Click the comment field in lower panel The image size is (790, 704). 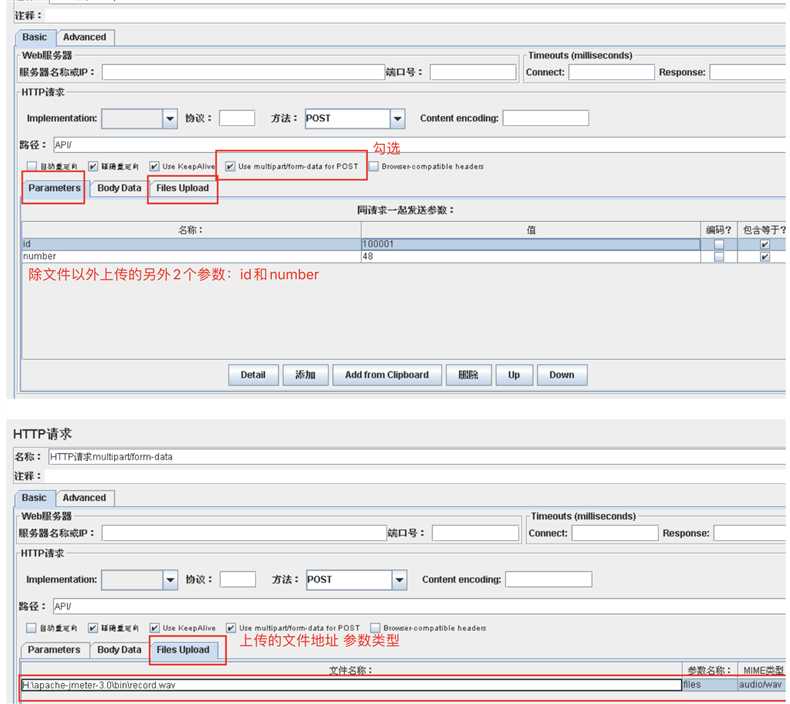(416, 476)
